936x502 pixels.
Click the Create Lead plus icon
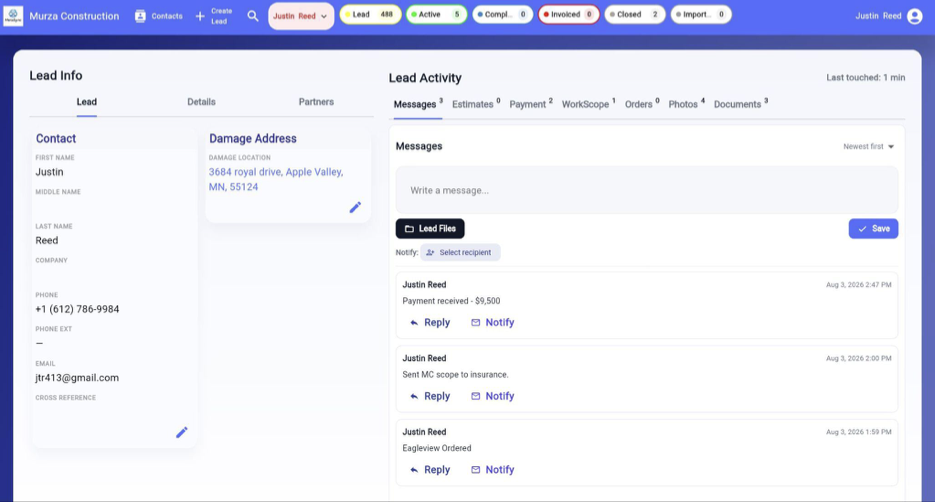pyautogui.click(x=200, y=16)
